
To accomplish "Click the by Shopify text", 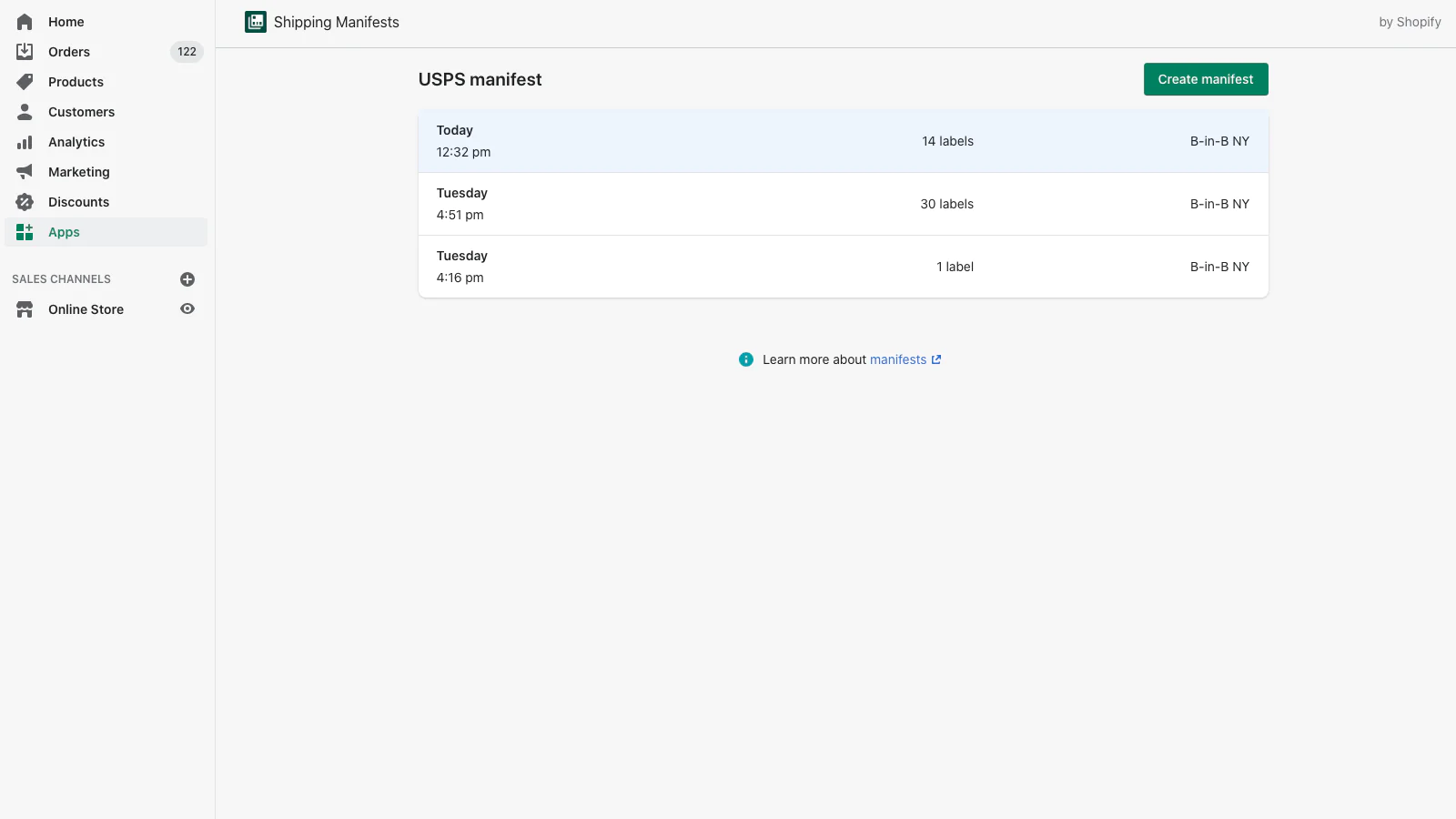I will pos(1410,22).
